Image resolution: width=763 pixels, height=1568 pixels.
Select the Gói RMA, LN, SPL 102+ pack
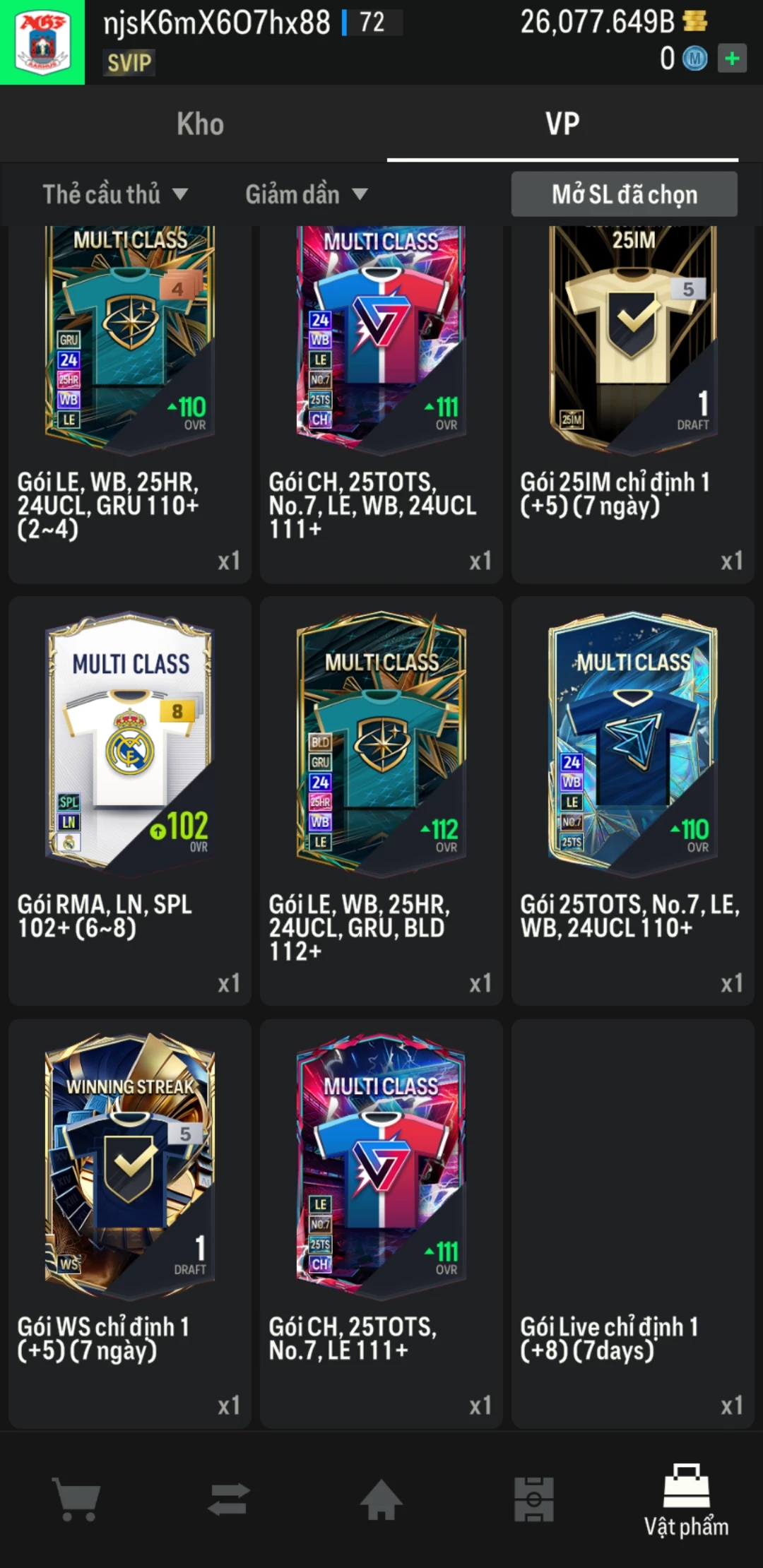pyautogui.click(x=130, y=800)
